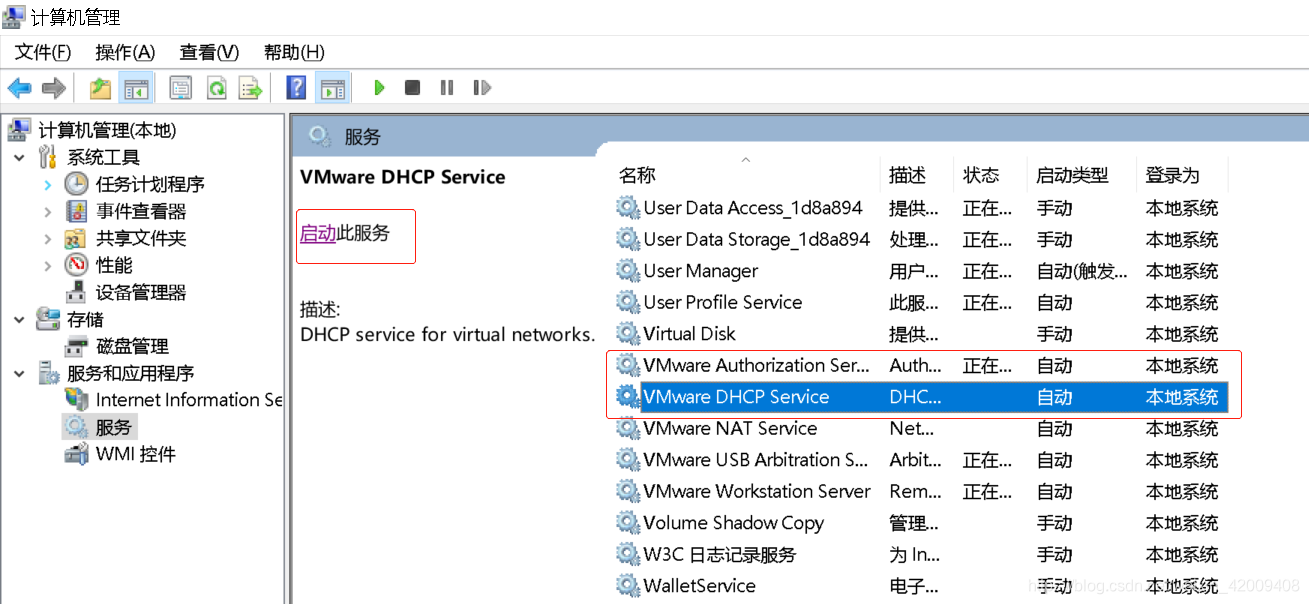Click the gear icon beside User Manager
The image size is (1309, 604).
(x=627, y=271)
